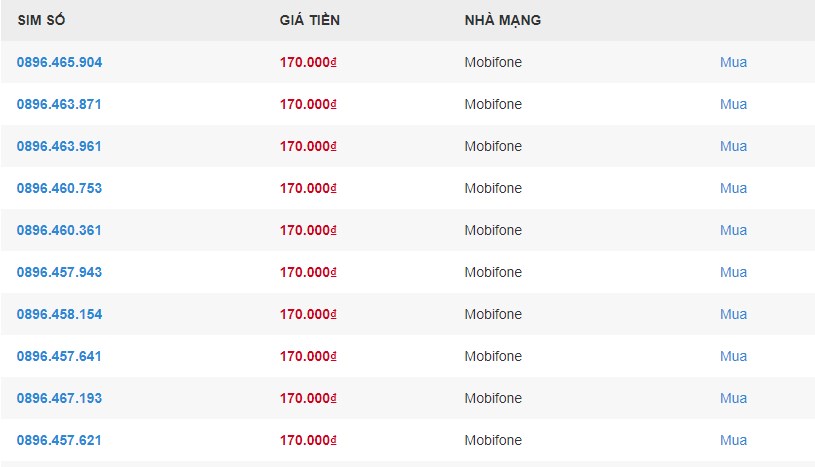The height and width of the screenshot is (467, 815).
Task: Open SIM number 0896.463.961
Action: pos(59,147)
